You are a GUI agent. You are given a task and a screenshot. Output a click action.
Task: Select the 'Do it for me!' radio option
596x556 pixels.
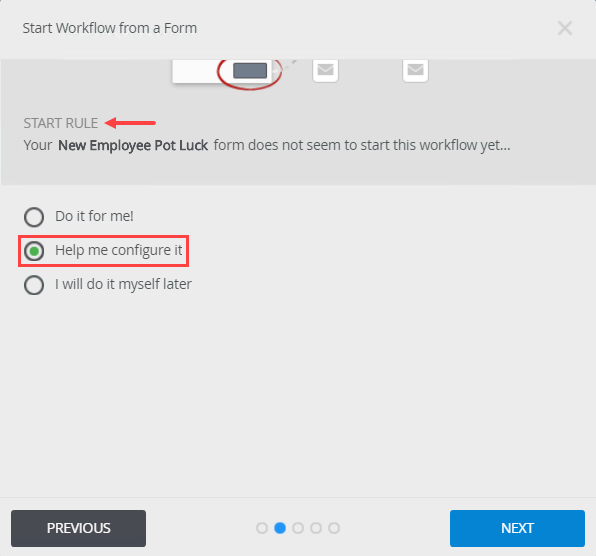34,217
